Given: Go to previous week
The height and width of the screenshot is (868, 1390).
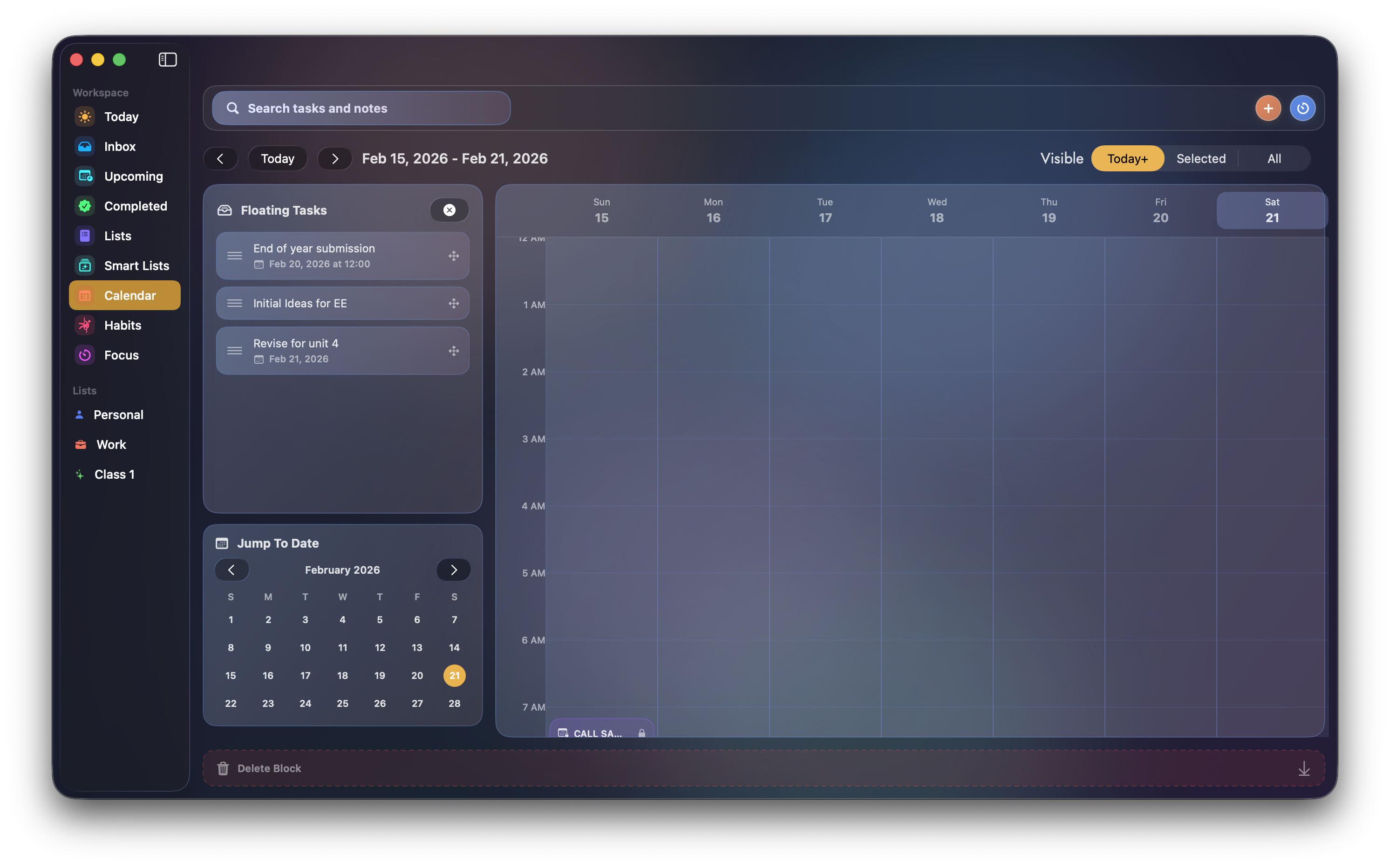Looking at the screenshot, I should coord(220,158).
